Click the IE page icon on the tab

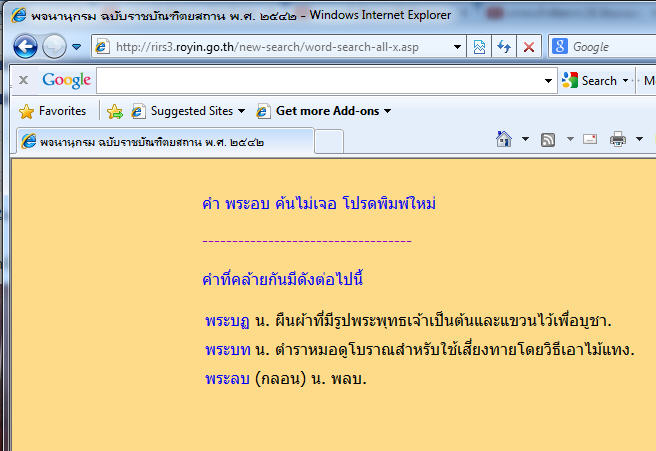pyautogui.click(x=28, y=141)
